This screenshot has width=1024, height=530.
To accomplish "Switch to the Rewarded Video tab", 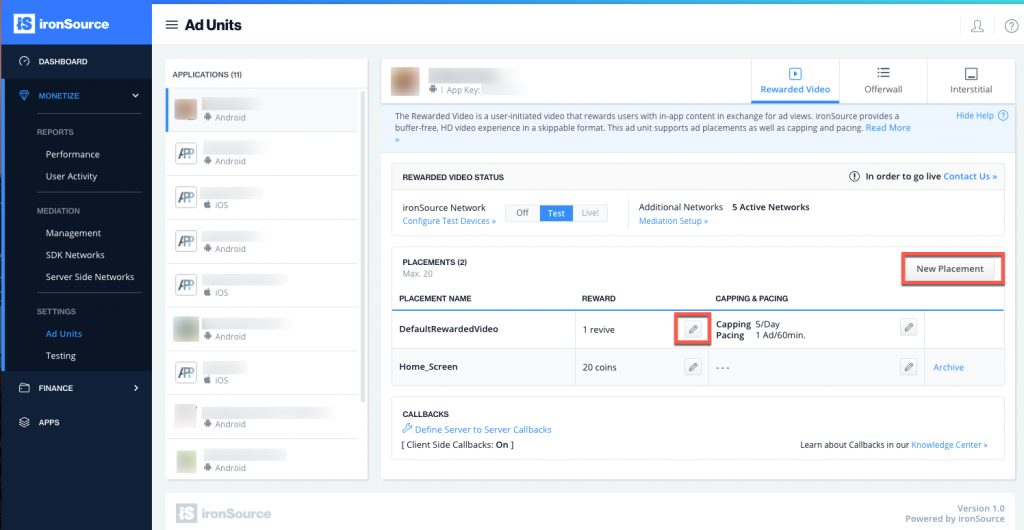I will 795,81.
